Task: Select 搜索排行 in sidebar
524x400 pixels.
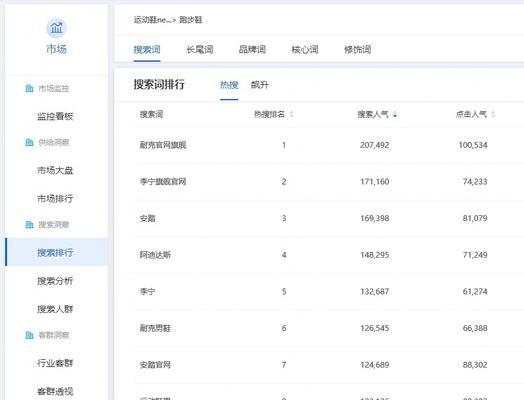Action: (55, 252)
